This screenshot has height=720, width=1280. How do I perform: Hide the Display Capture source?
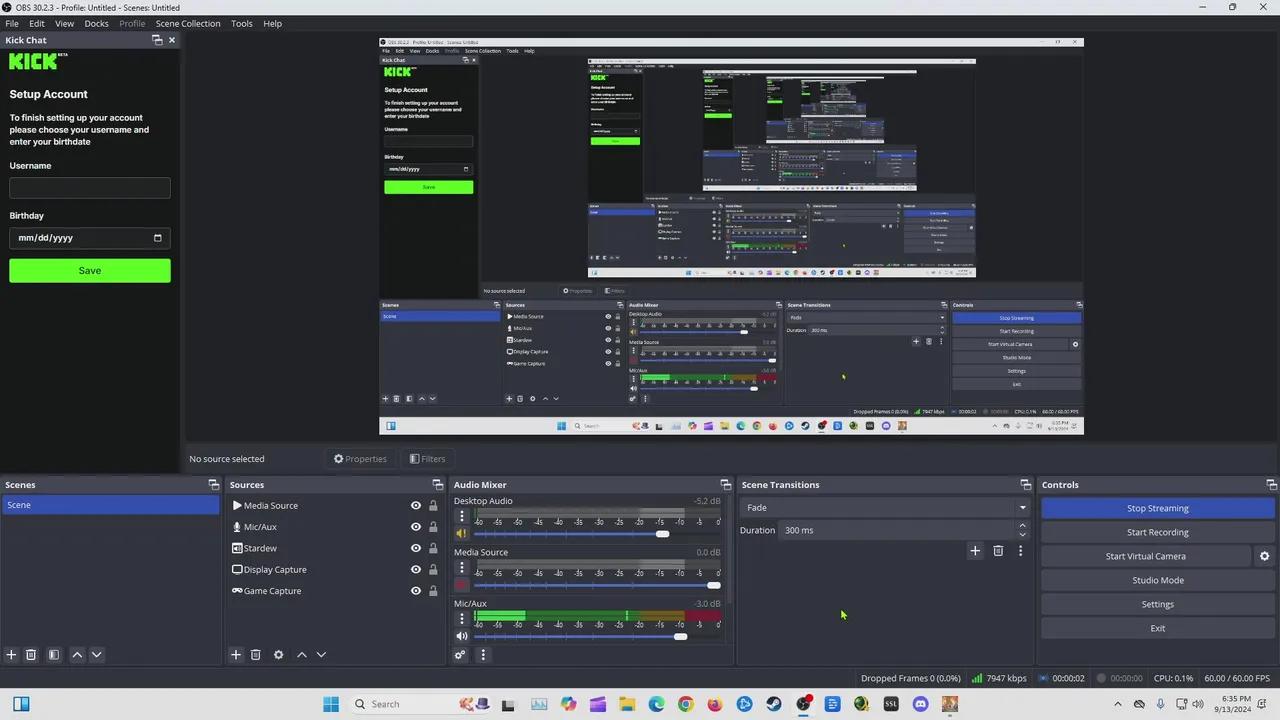point(416,570)
